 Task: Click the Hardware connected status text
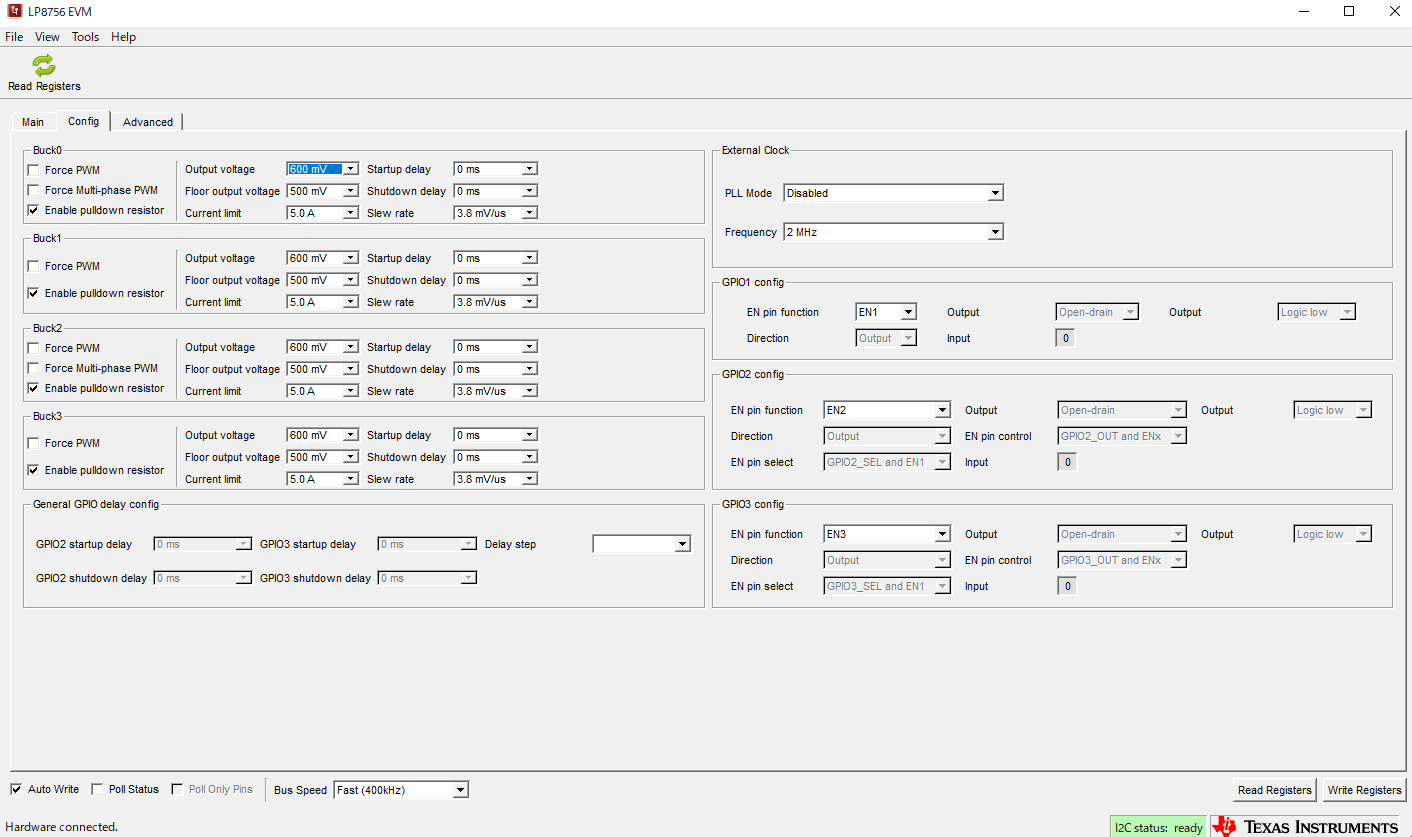click(x=62, y=827)
